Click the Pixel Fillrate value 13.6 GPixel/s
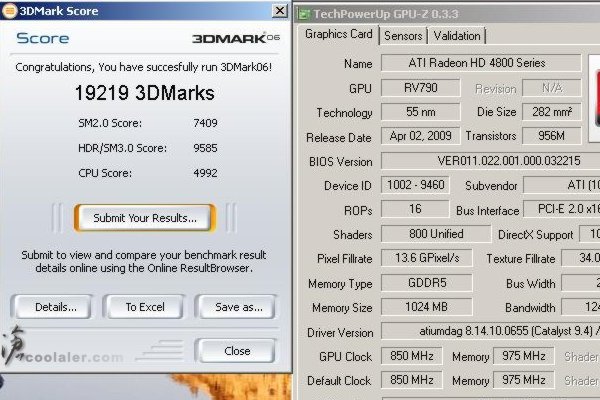This screenshot has width=600, height=400. click(427, 258)
